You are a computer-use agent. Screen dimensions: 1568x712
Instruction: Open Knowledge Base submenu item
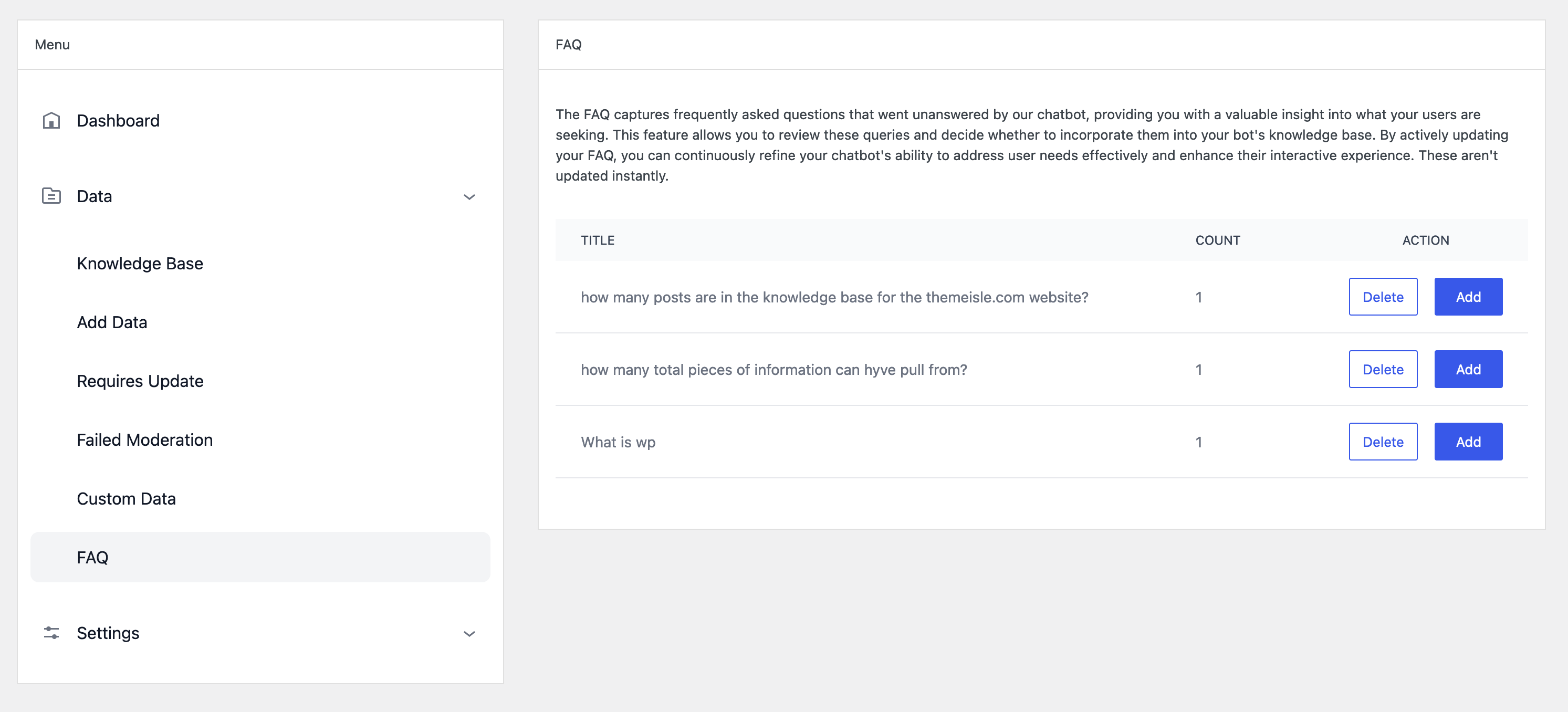140,264
